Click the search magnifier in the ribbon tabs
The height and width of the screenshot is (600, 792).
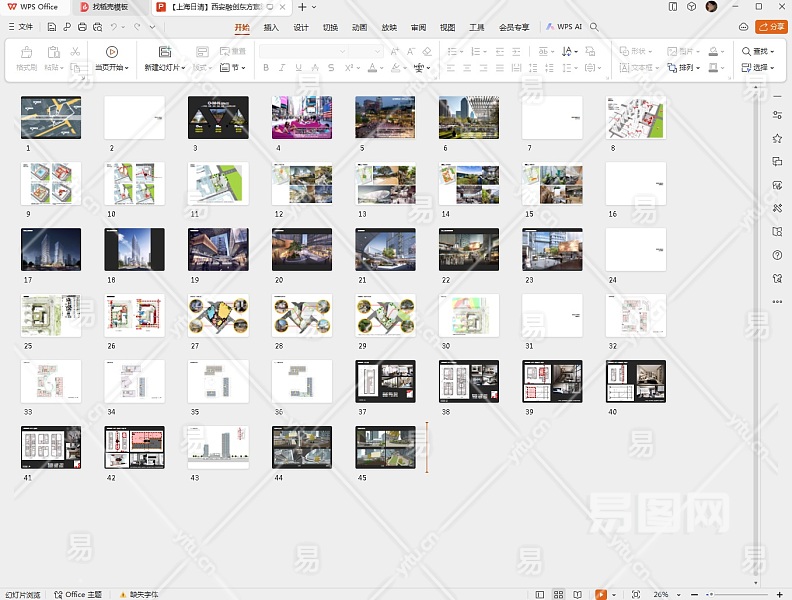594,27
